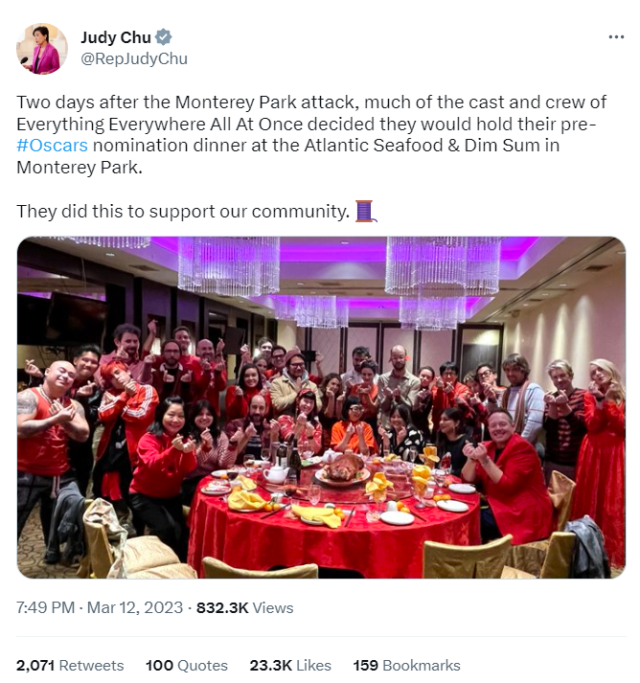Visit the @RepJudyChu handle link

134,58
